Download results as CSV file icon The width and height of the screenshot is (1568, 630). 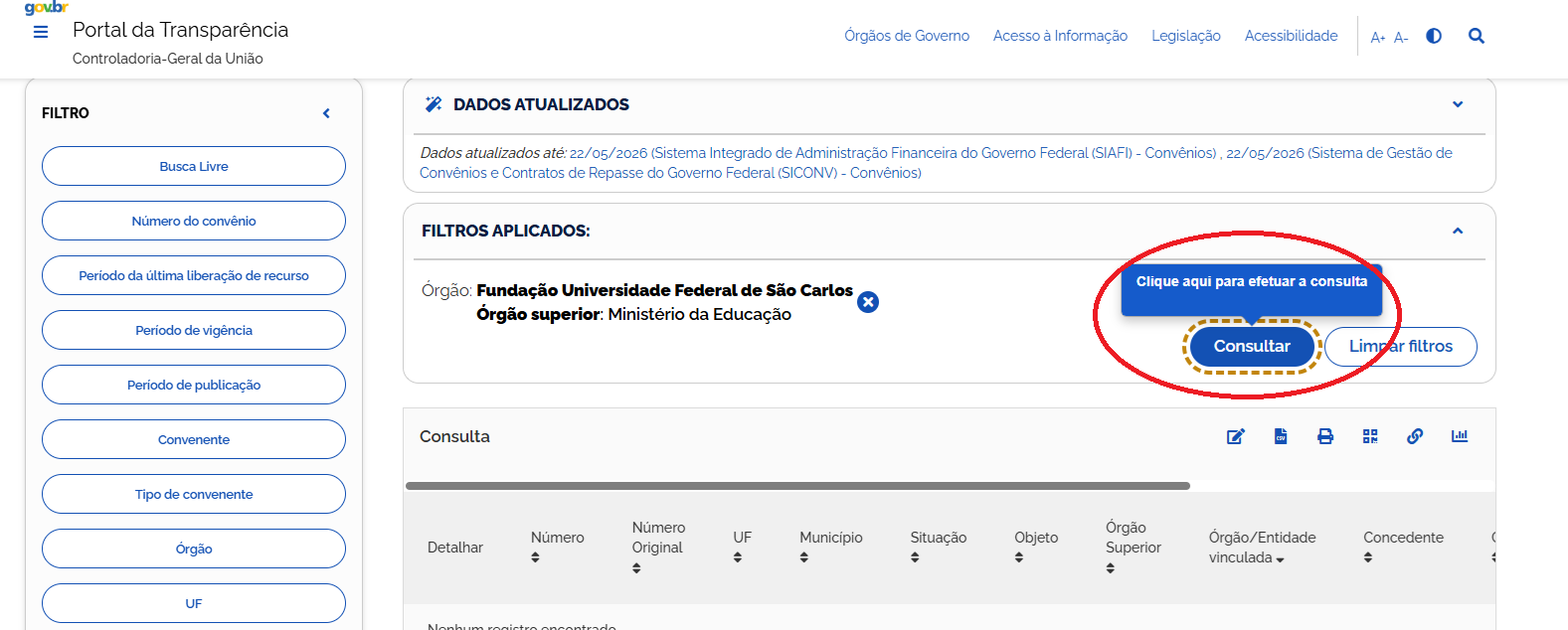1281,436
